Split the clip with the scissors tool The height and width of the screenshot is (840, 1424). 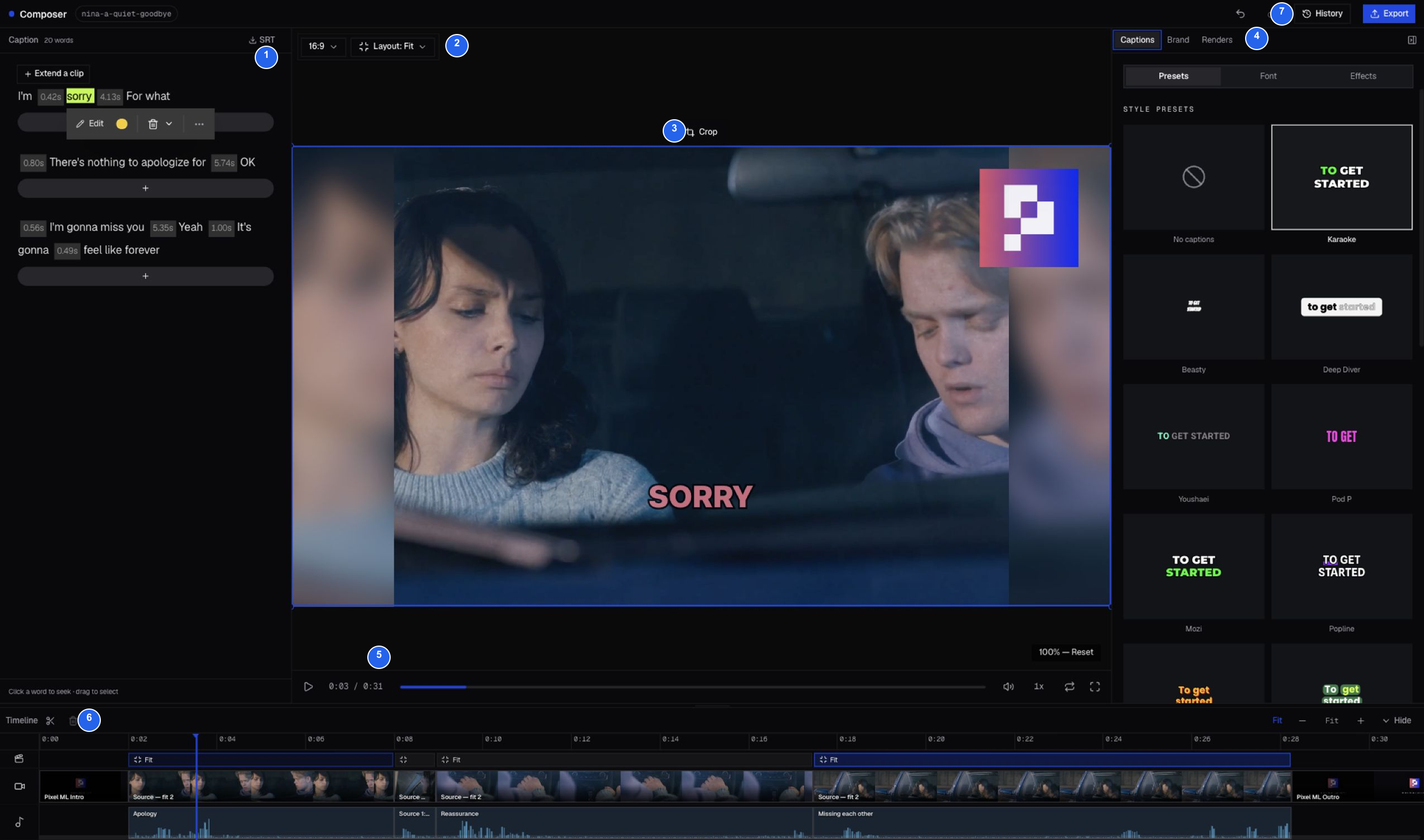tap(50, 721)
